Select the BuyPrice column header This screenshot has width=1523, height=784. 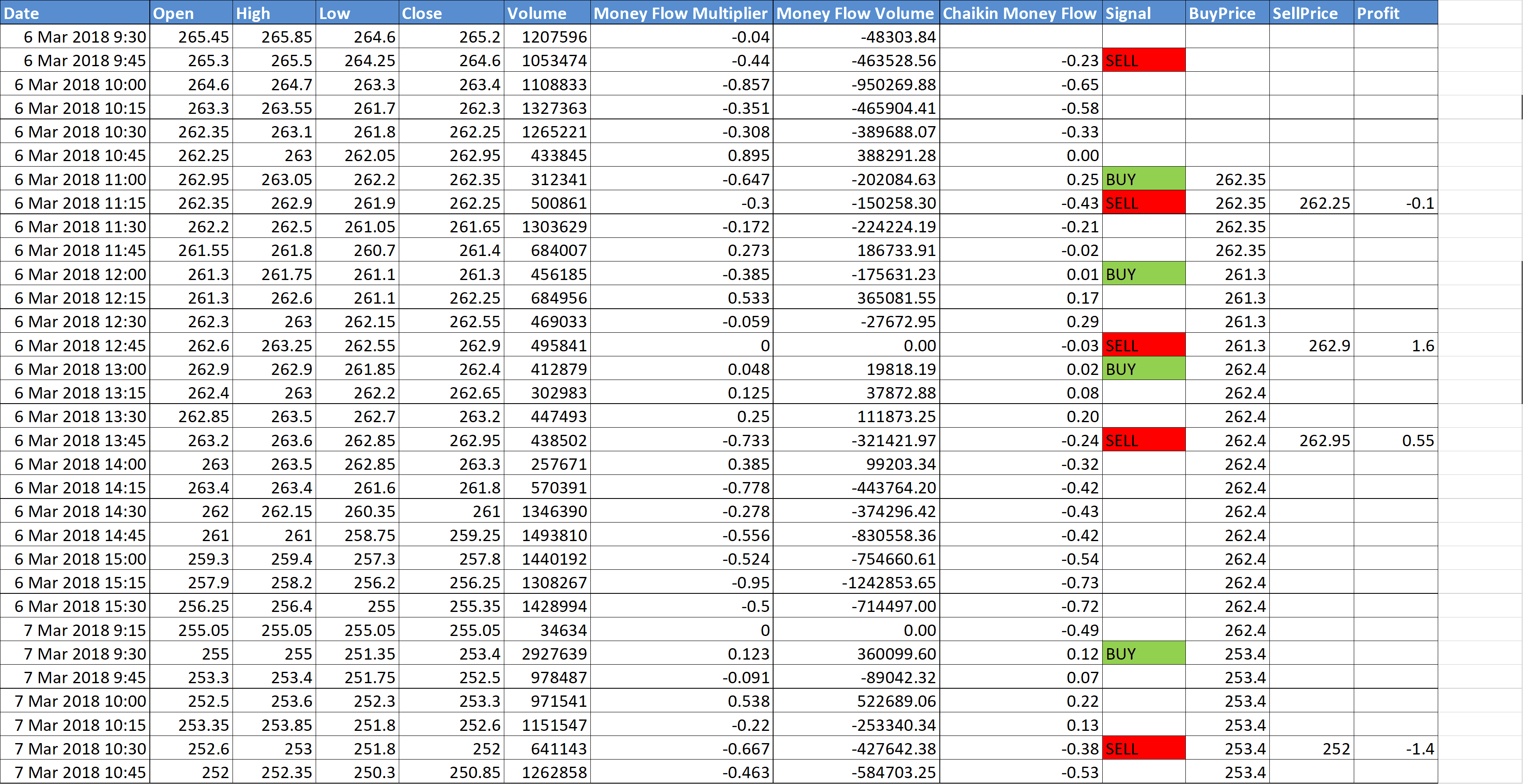coord(1227,12)
